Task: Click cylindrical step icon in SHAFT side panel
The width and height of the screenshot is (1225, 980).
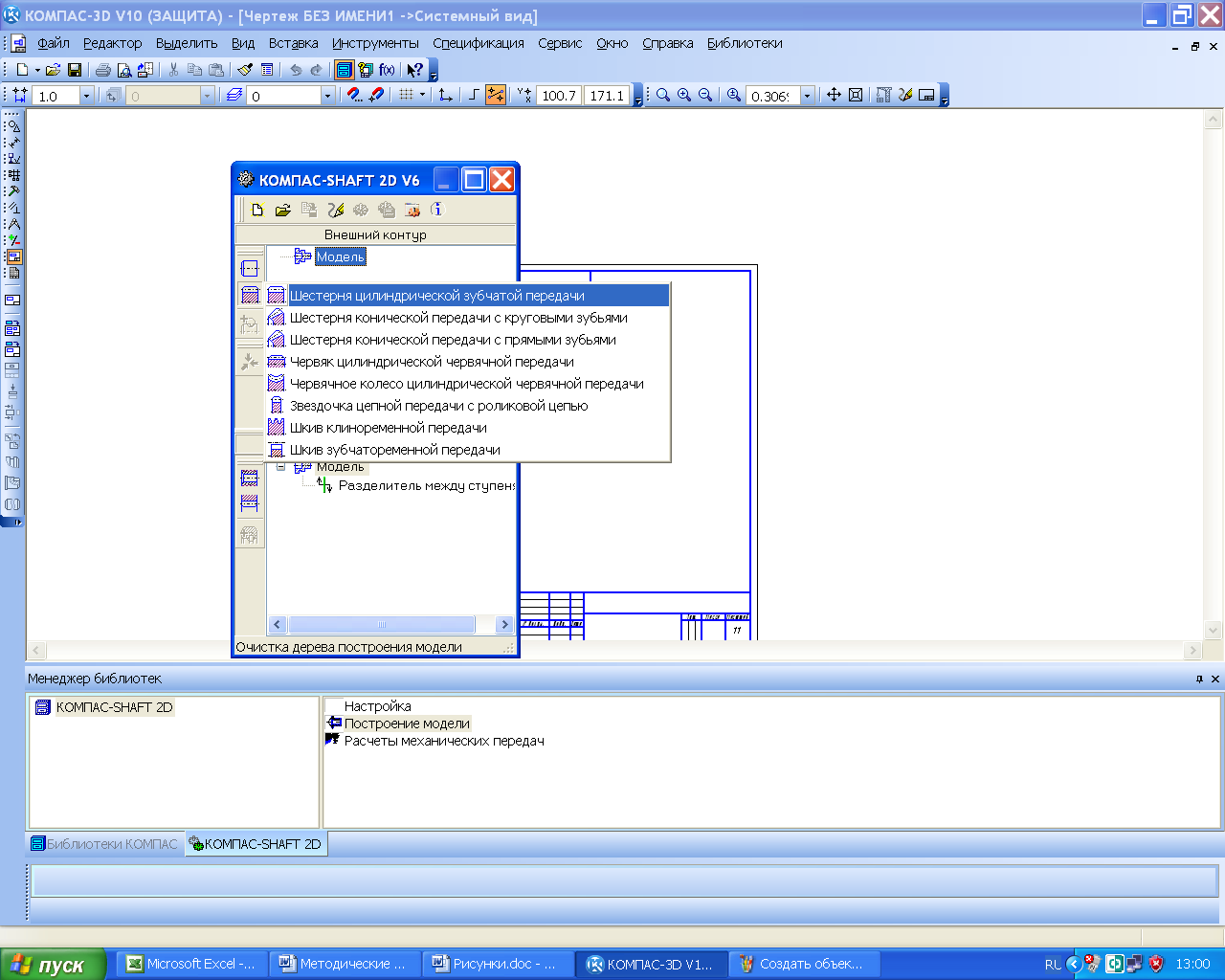Action: pyautogui.click(x=250, y=268)
